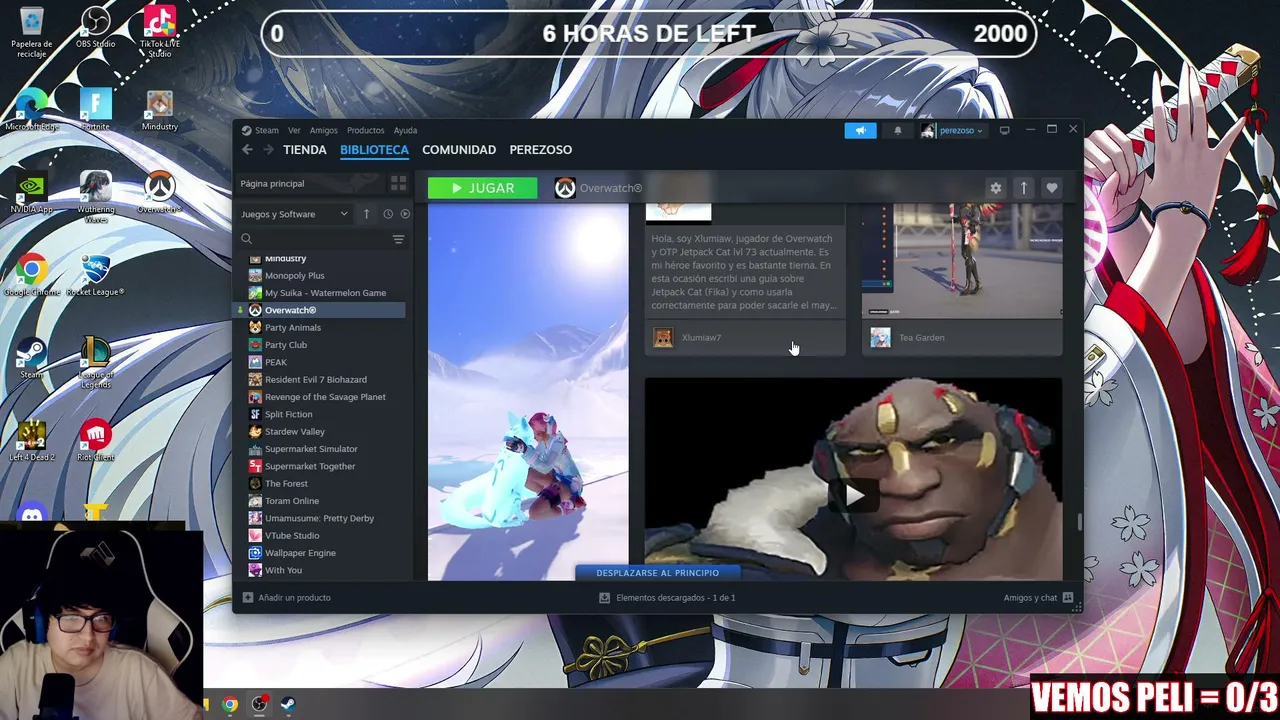This screenshot has width=1280, height=720.
Task: Click the green JUGAR button
Action: pos(482,188)
